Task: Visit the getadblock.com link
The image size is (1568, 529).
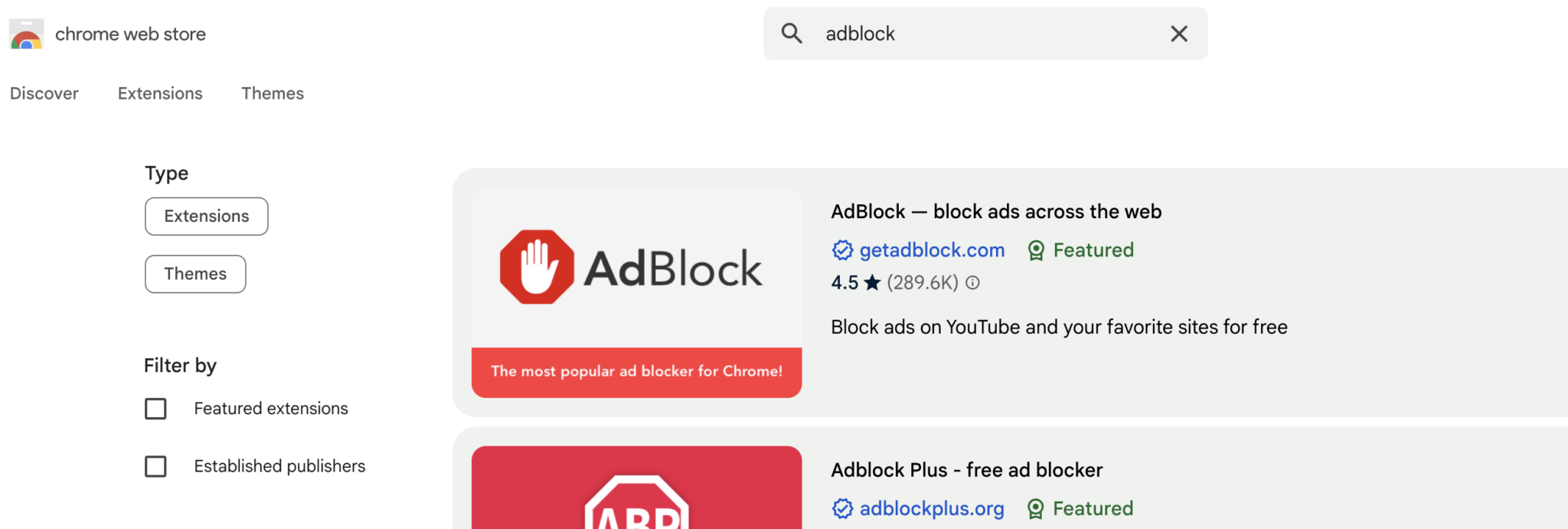Action: (933, 250)
